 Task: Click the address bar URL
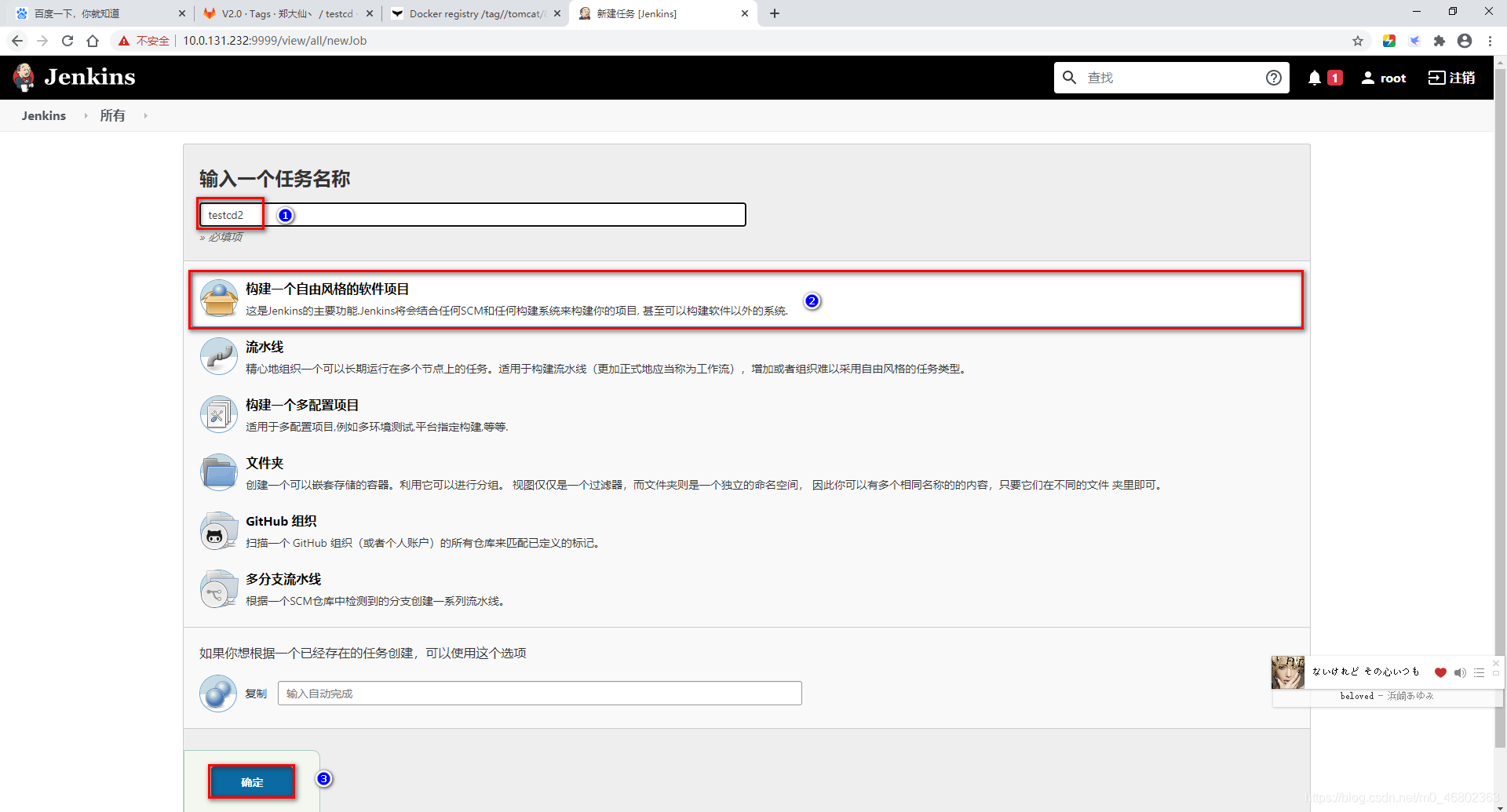[x=275, y=41]
